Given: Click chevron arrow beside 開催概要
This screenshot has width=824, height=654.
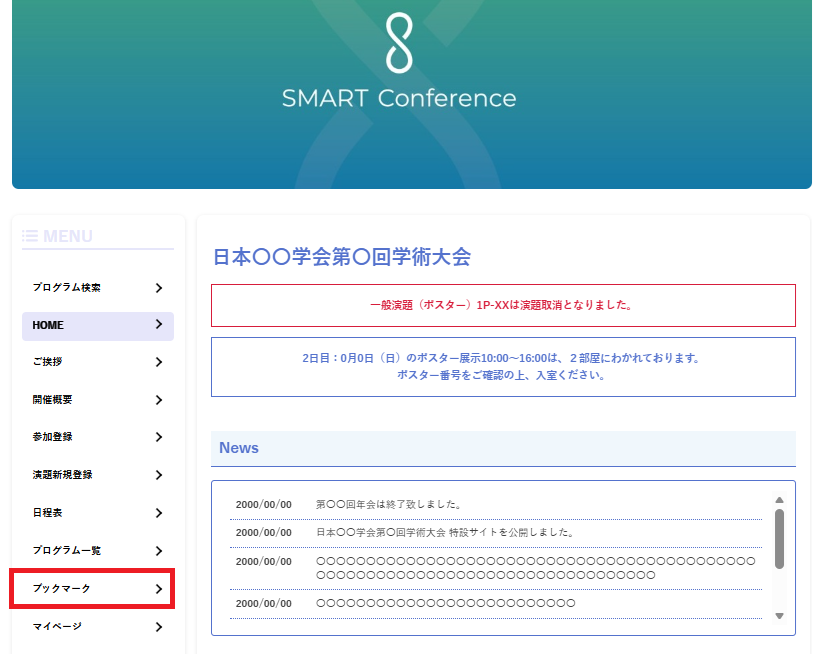Looking at the screenshot, I should click(159, 400).
